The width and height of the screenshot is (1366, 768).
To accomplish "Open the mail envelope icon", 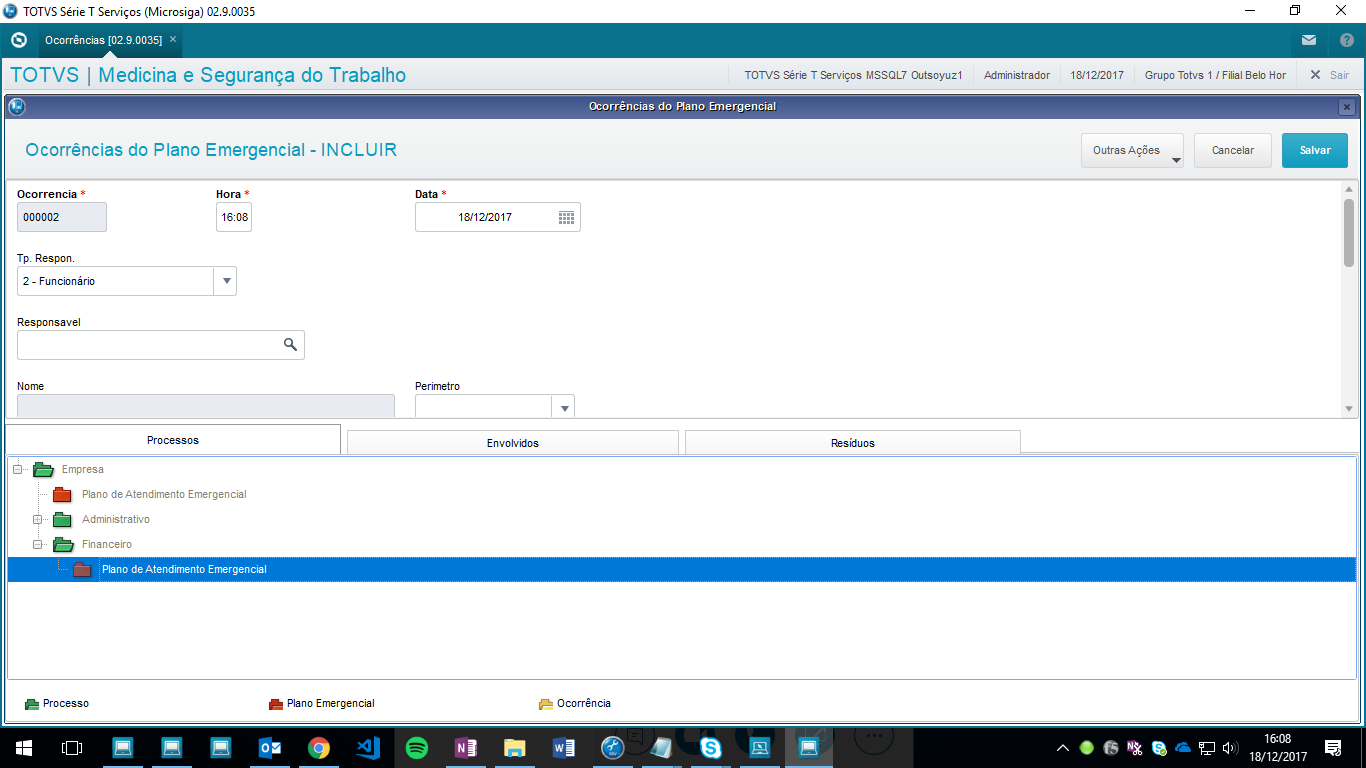I will tap(1309, 40).
